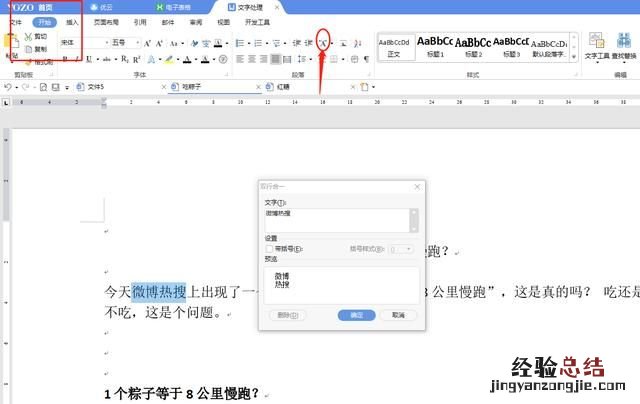Click the Undo arrow in quick toolbar
The width and height of the screenshot is (640, 404).
pos(7,87)
